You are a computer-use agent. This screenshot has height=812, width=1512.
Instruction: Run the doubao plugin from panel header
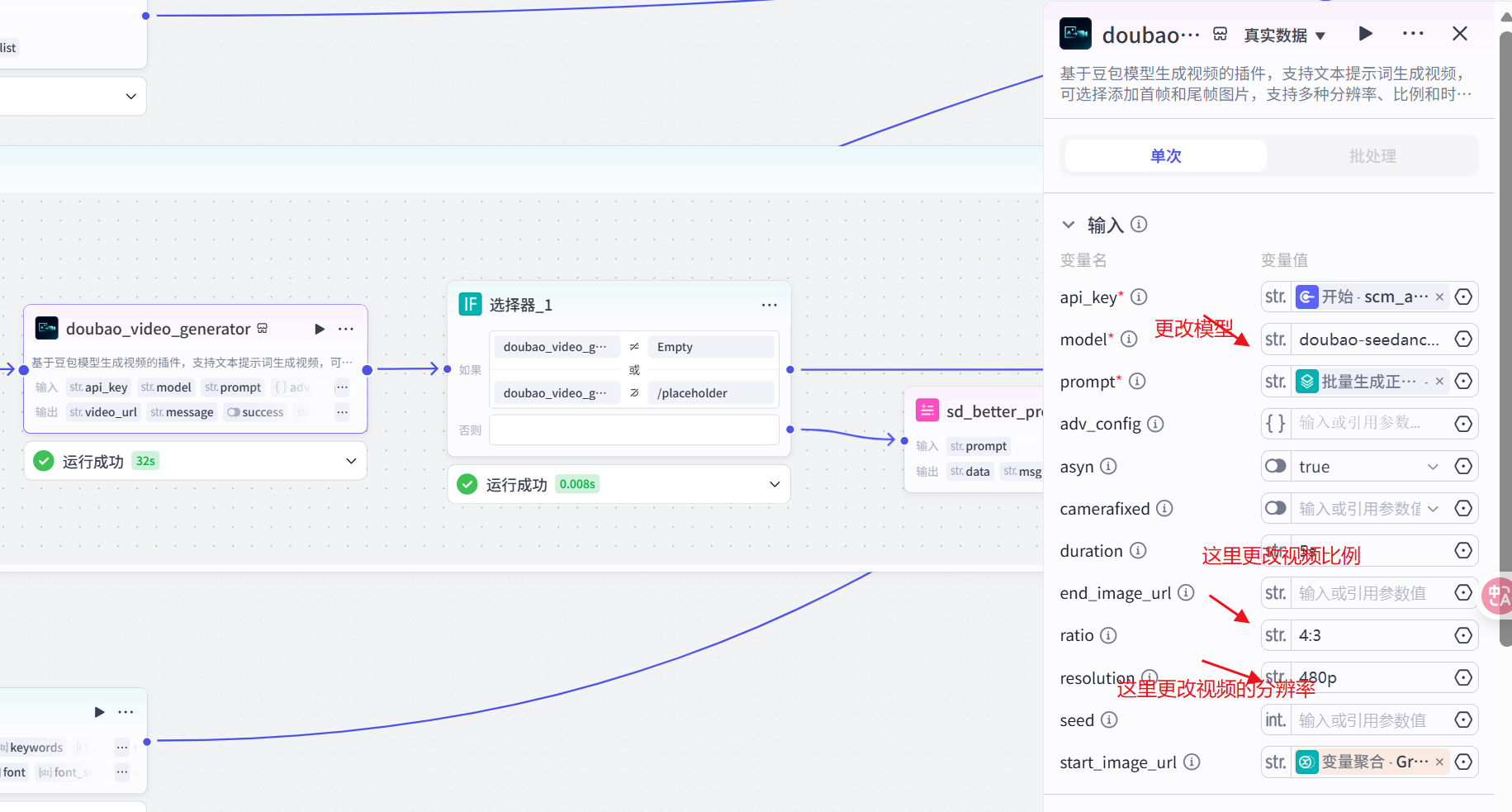1365,34
